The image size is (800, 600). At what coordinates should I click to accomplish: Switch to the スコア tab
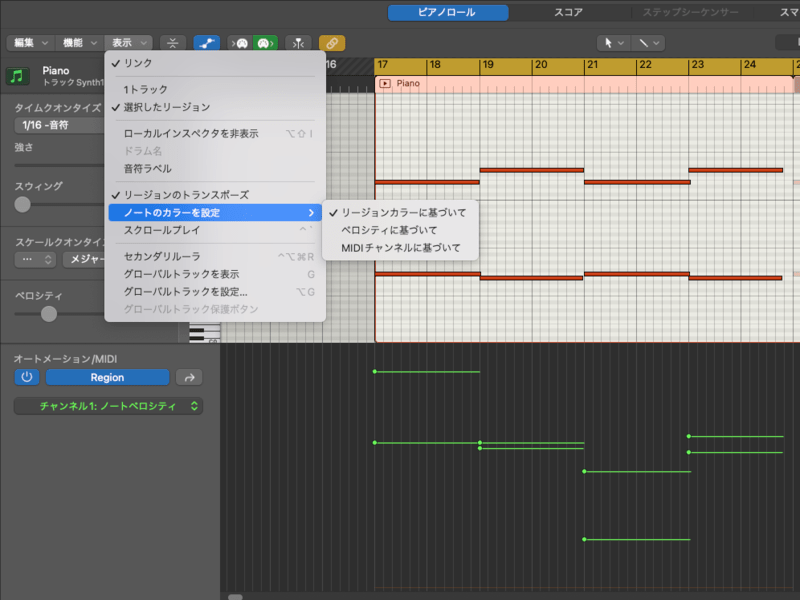pyautogui.click(x=569, y=13)
